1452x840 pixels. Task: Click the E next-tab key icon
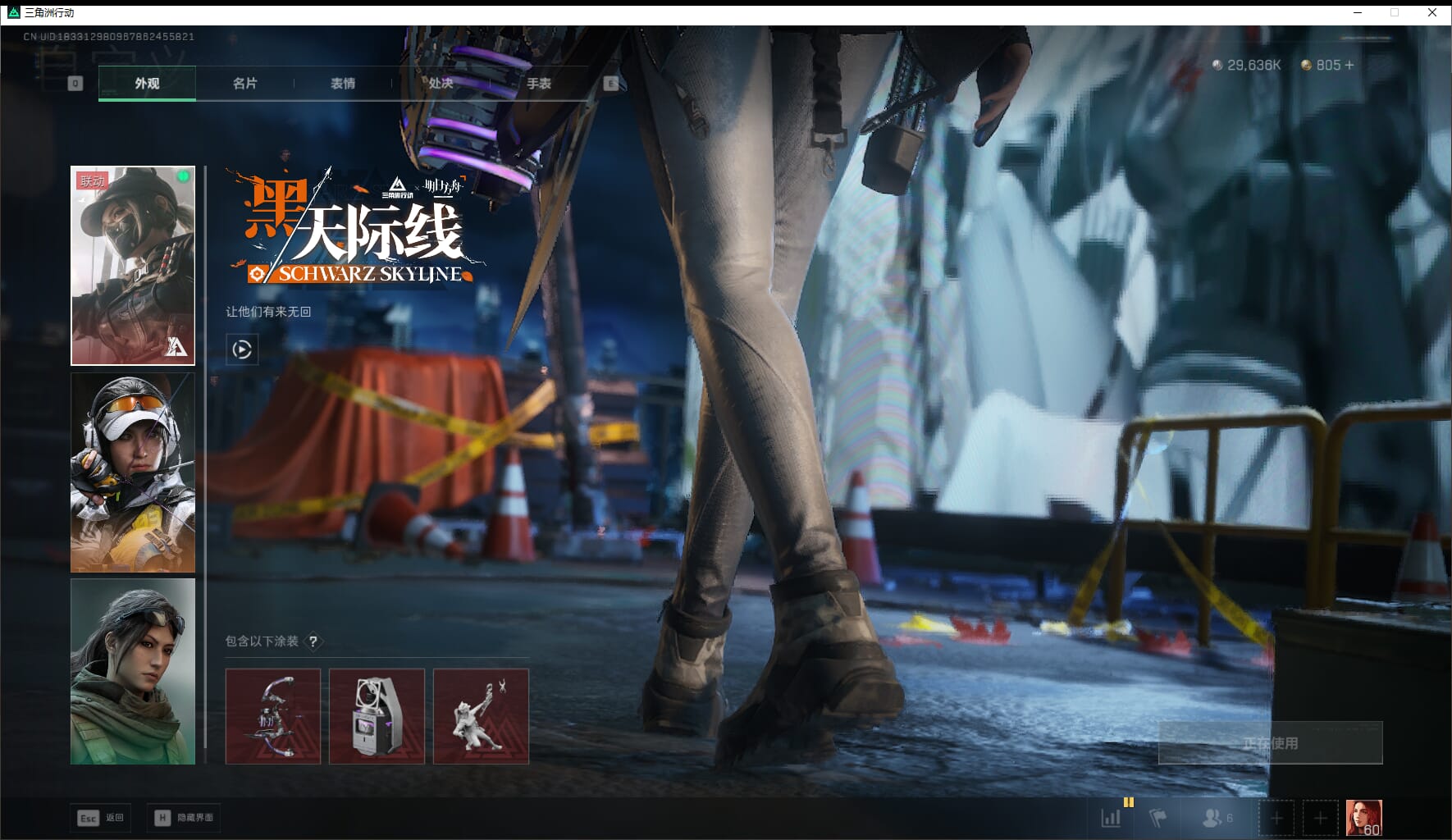610,83
